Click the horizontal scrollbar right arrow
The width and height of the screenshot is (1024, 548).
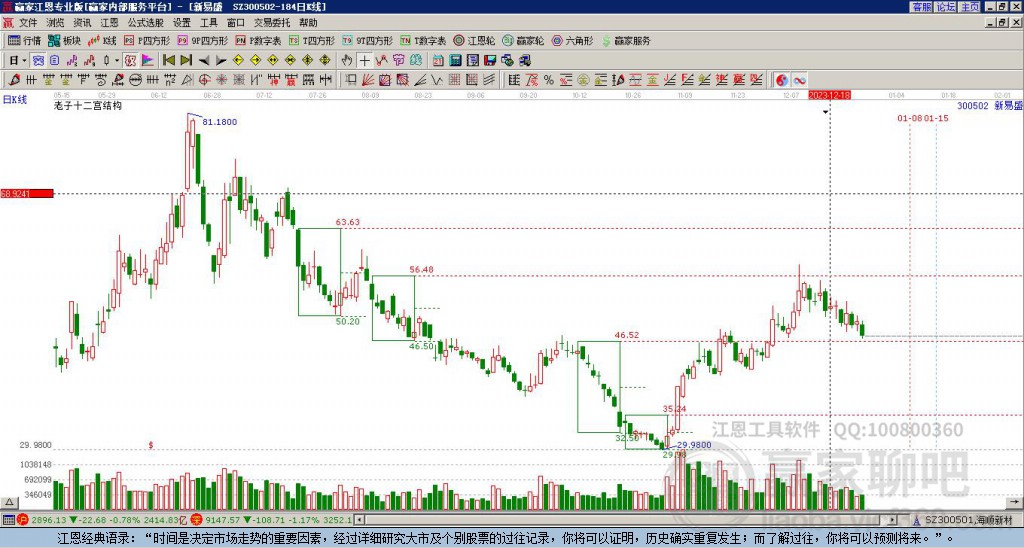pyautogui.click(x=893, y=520)
